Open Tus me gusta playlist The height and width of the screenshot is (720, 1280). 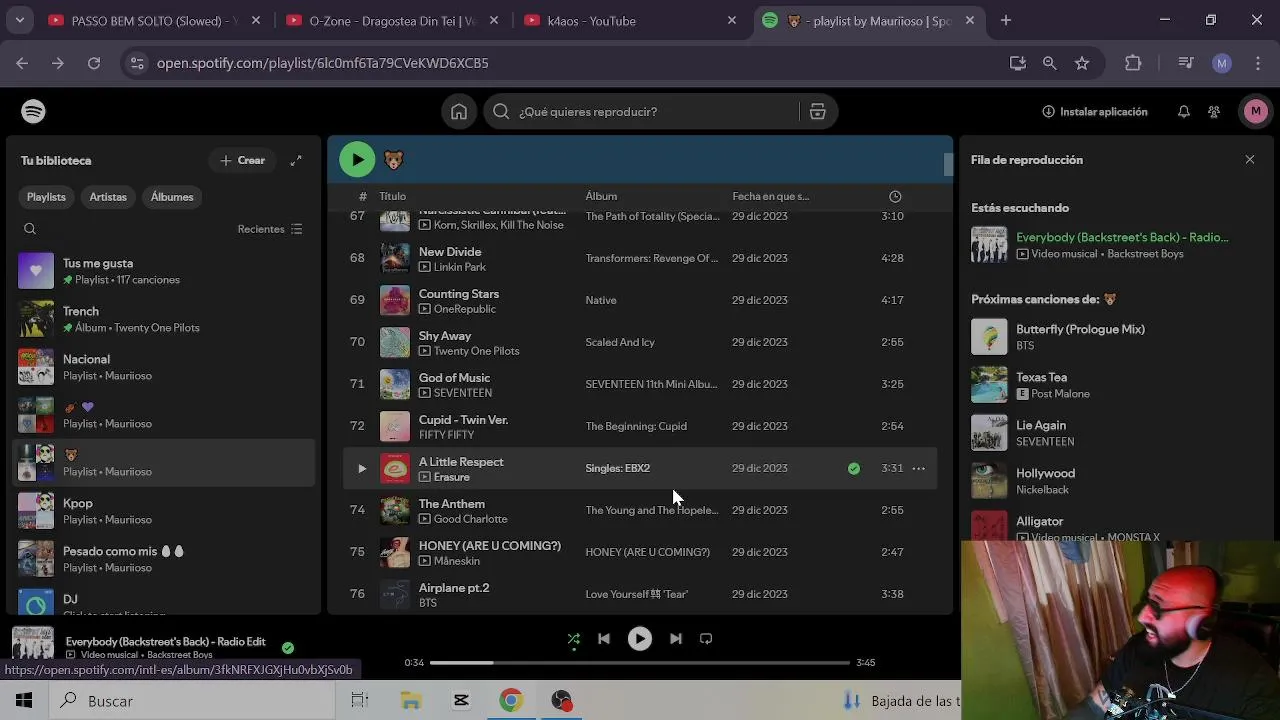[165, 271]
